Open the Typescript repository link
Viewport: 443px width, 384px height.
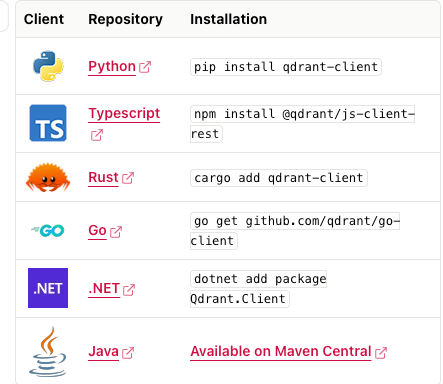click(124, 113)
